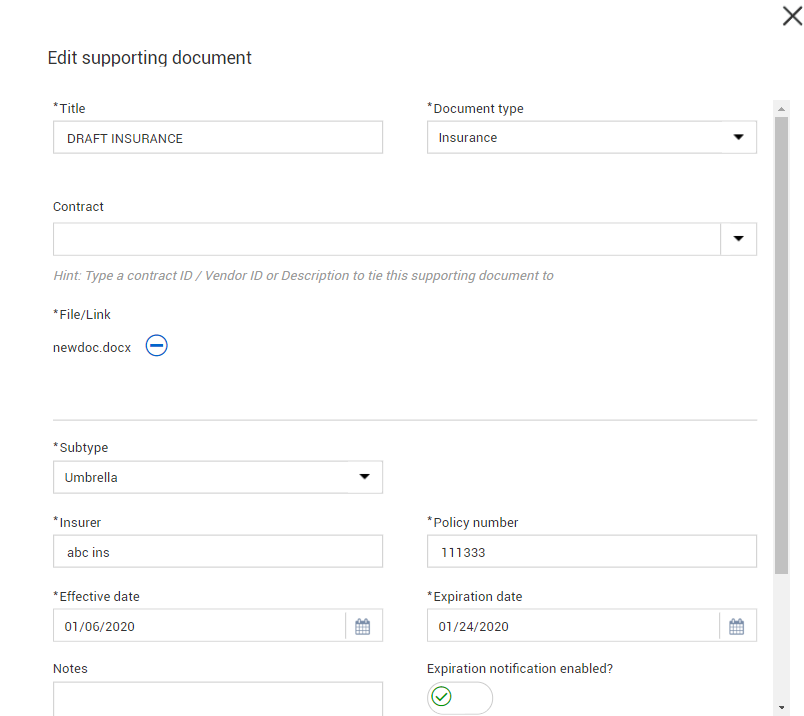The image size is (804, 716).
Task: Click scrollbar down arrow
Action: click(782, 706)
